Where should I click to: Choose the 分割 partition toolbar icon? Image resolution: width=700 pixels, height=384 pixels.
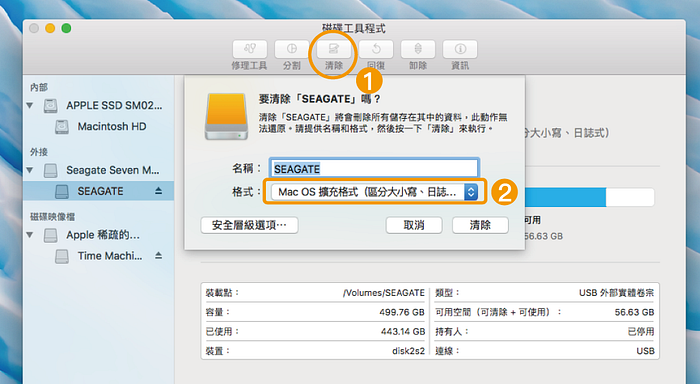click(292, 49)
